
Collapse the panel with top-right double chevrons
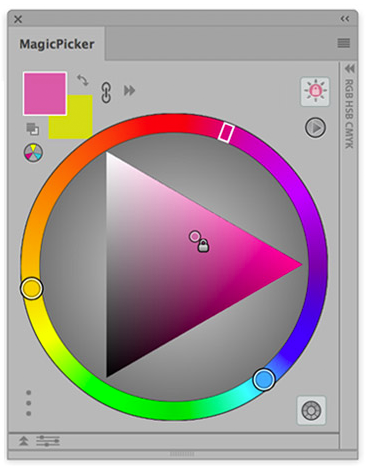pos(345,19)
